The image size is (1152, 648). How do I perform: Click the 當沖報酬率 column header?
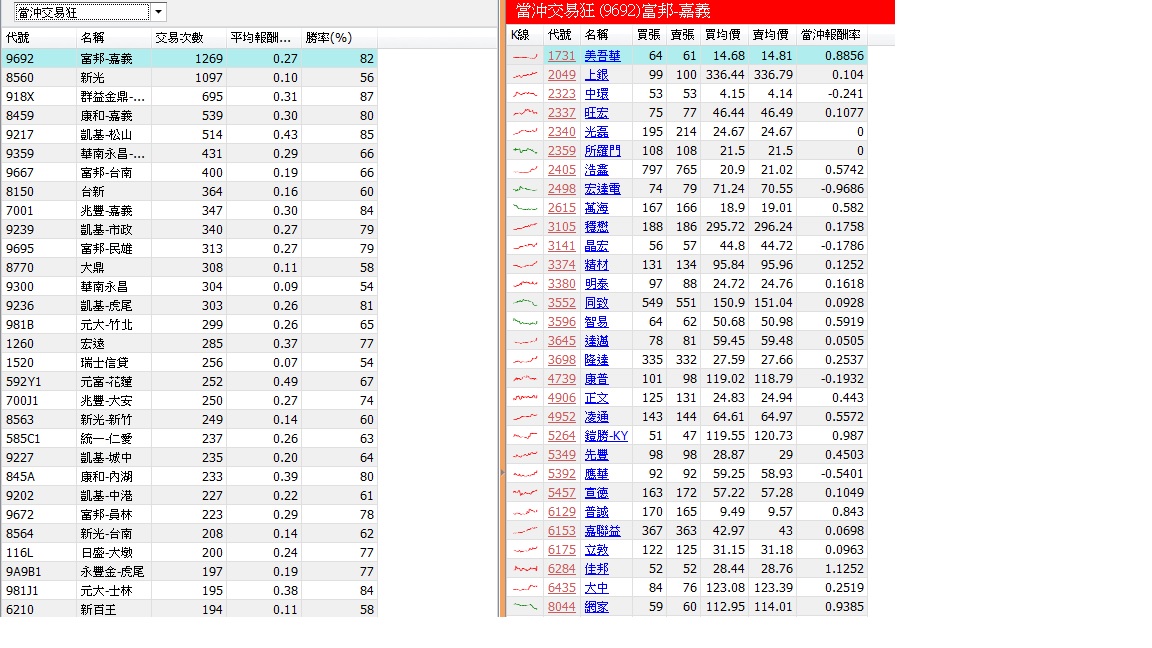coord(831,35)
